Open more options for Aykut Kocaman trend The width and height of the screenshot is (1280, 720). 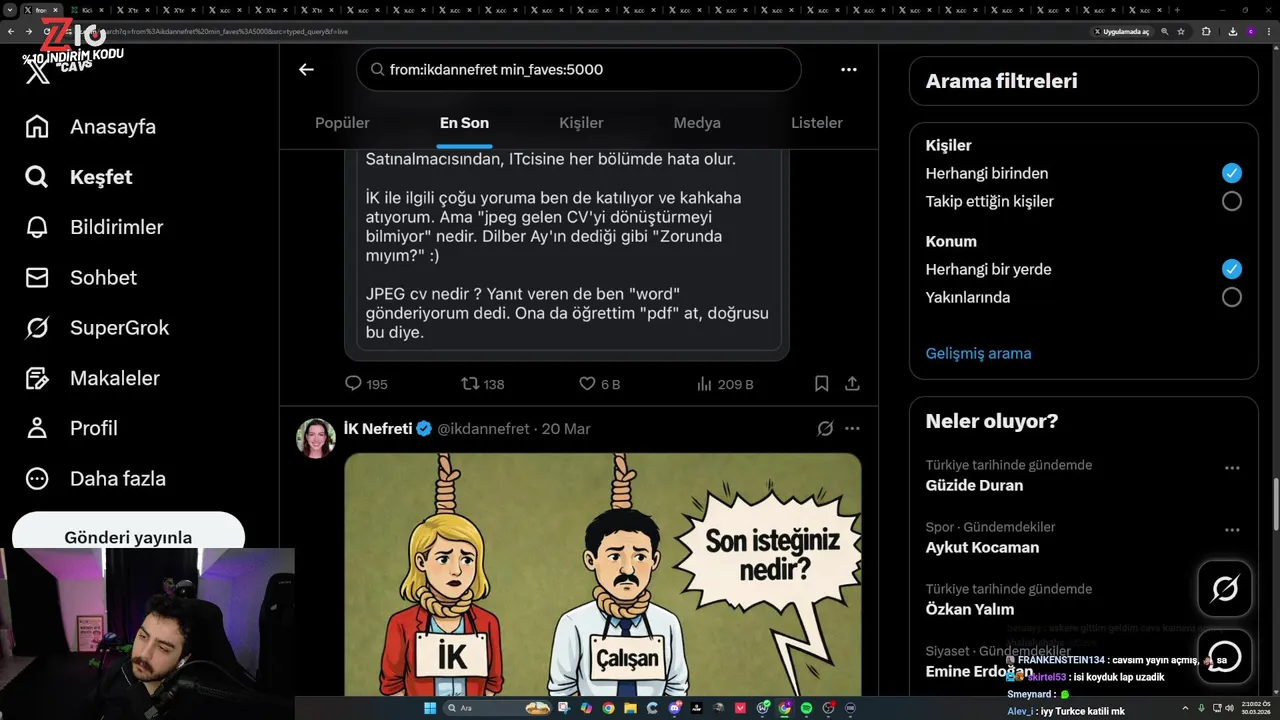point(1232,529)
